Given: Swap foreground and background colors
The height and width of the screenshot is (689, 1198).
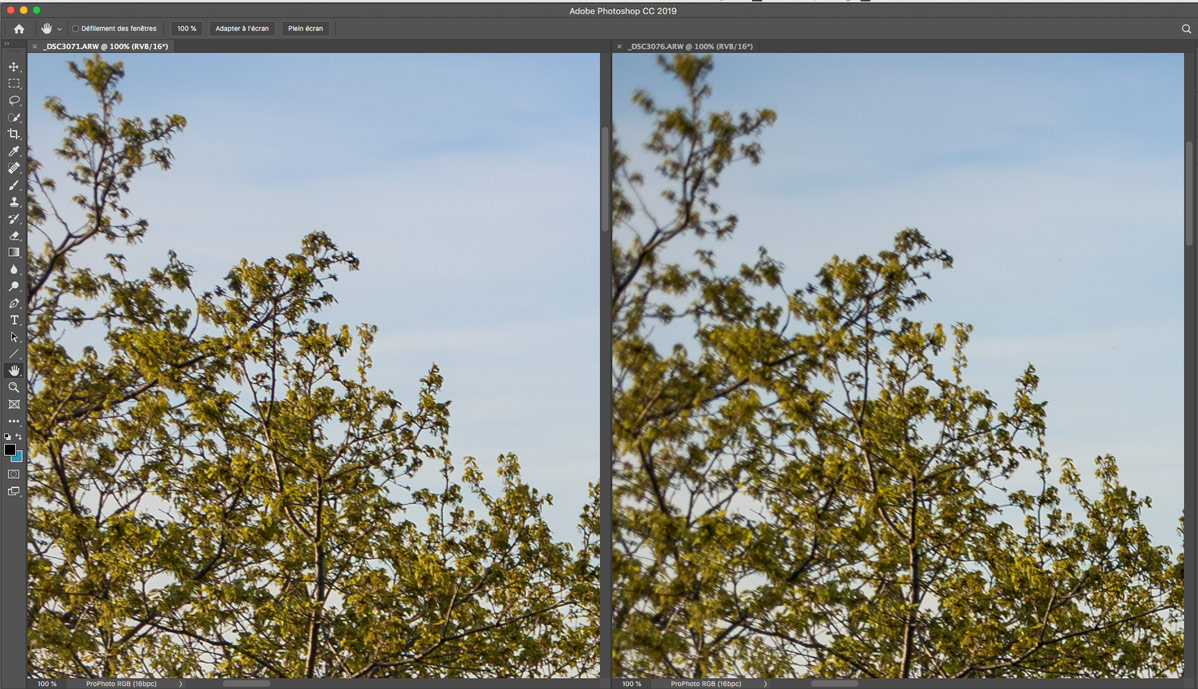Looking at the screenshot, I should 19,437.
